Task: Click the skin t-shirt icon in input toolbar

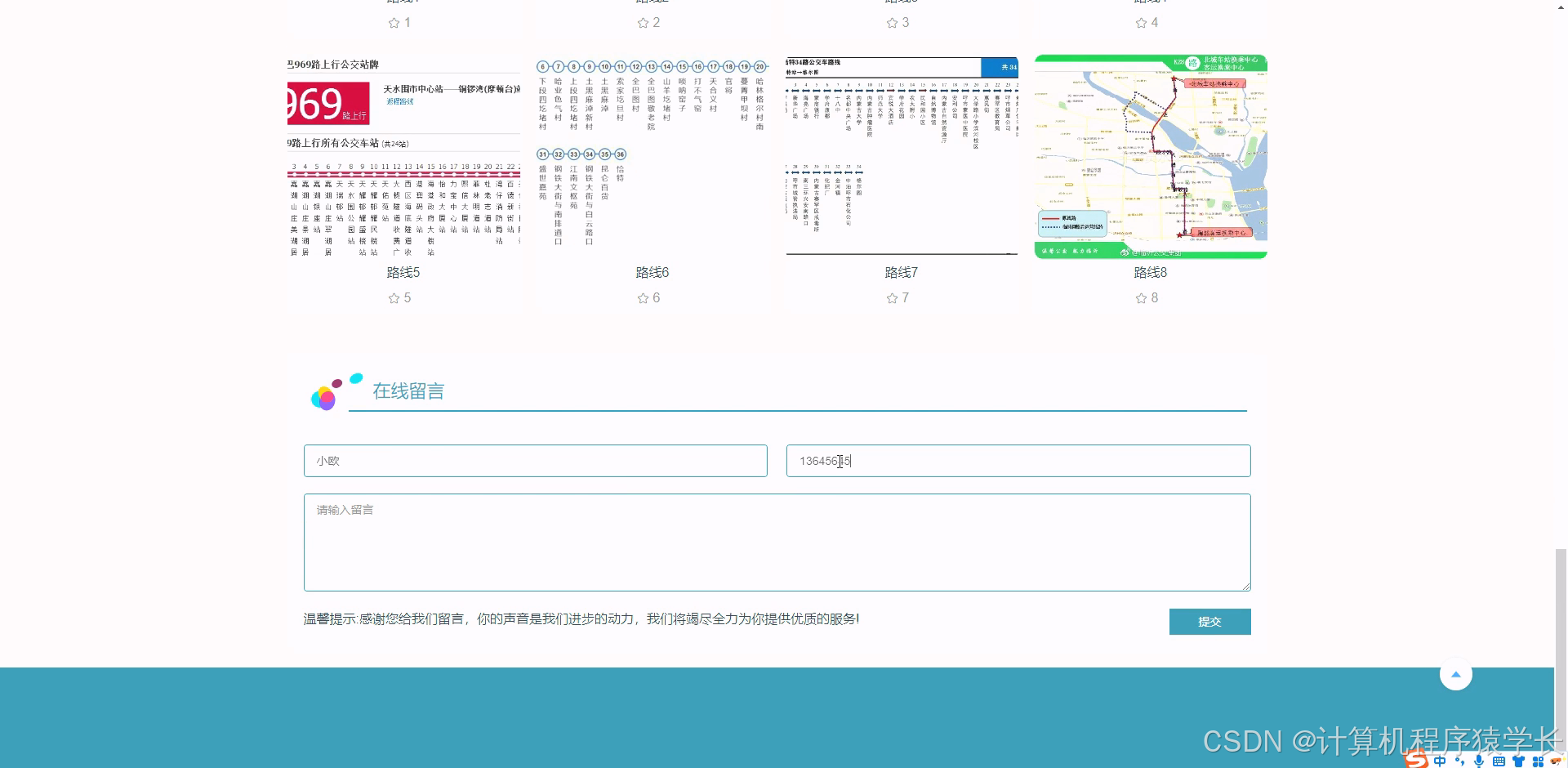Action: click(1519, 761)
